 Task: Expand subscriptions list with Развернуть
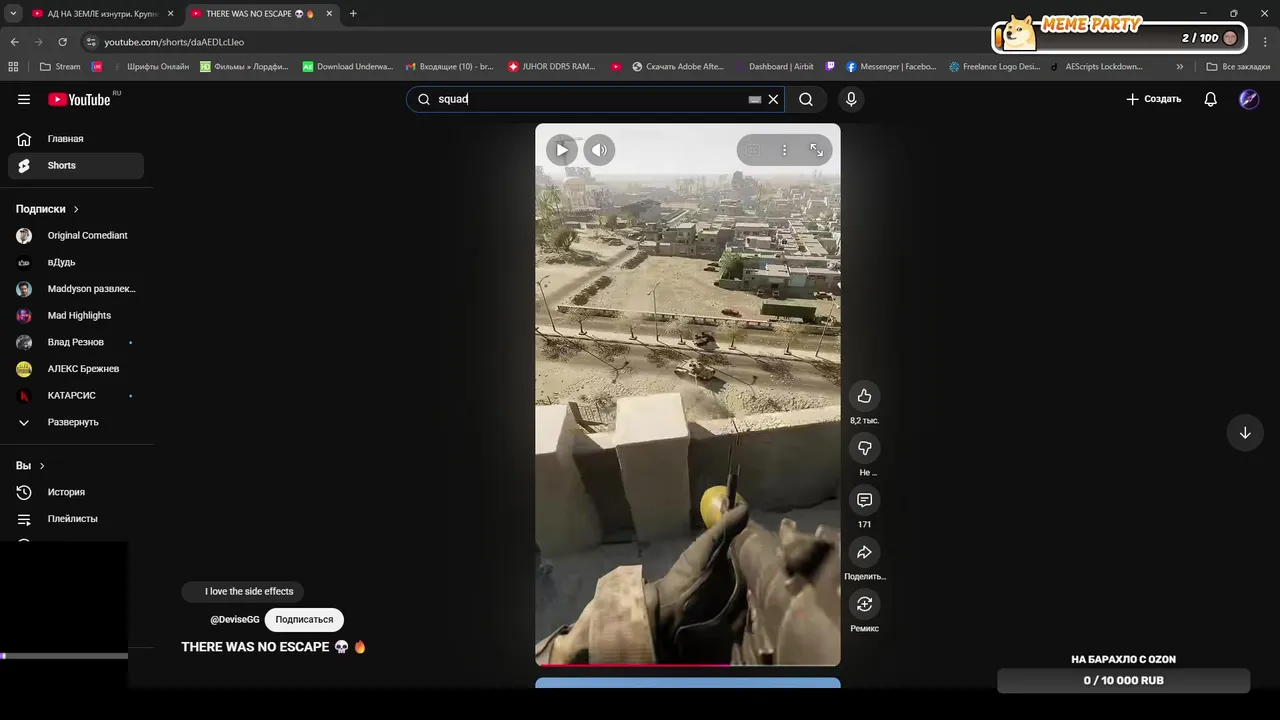pyautogui.click(x=76, y=422)
